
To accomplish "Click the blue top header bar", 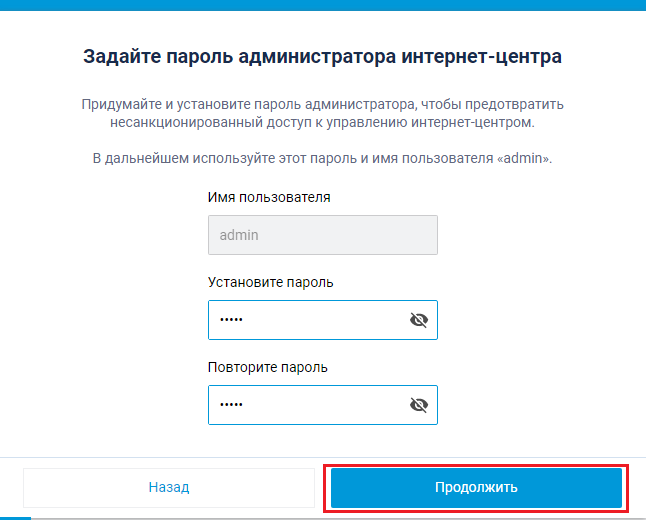I will coord(323,5).
